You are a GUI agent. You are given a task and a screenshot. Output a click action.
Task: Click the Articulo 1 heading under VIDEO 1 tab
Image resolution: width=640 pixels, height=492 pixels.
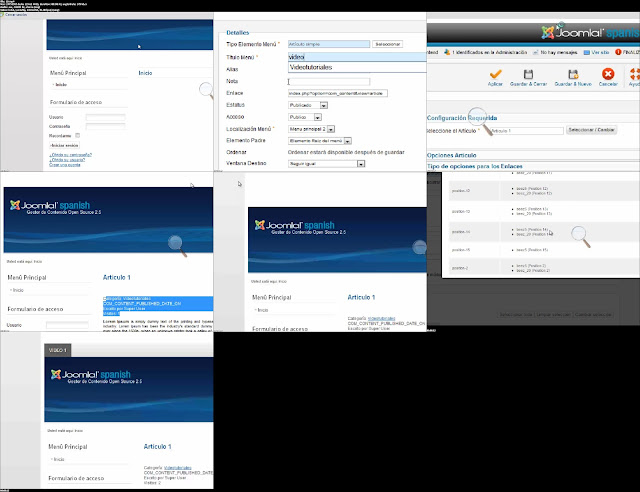158,447
